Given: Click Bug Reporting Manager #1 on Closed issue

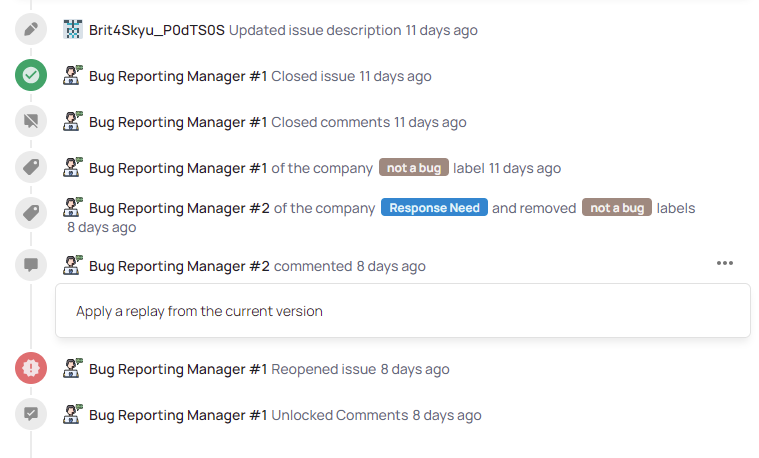Looking at the screenshot, I should point(178,76).
